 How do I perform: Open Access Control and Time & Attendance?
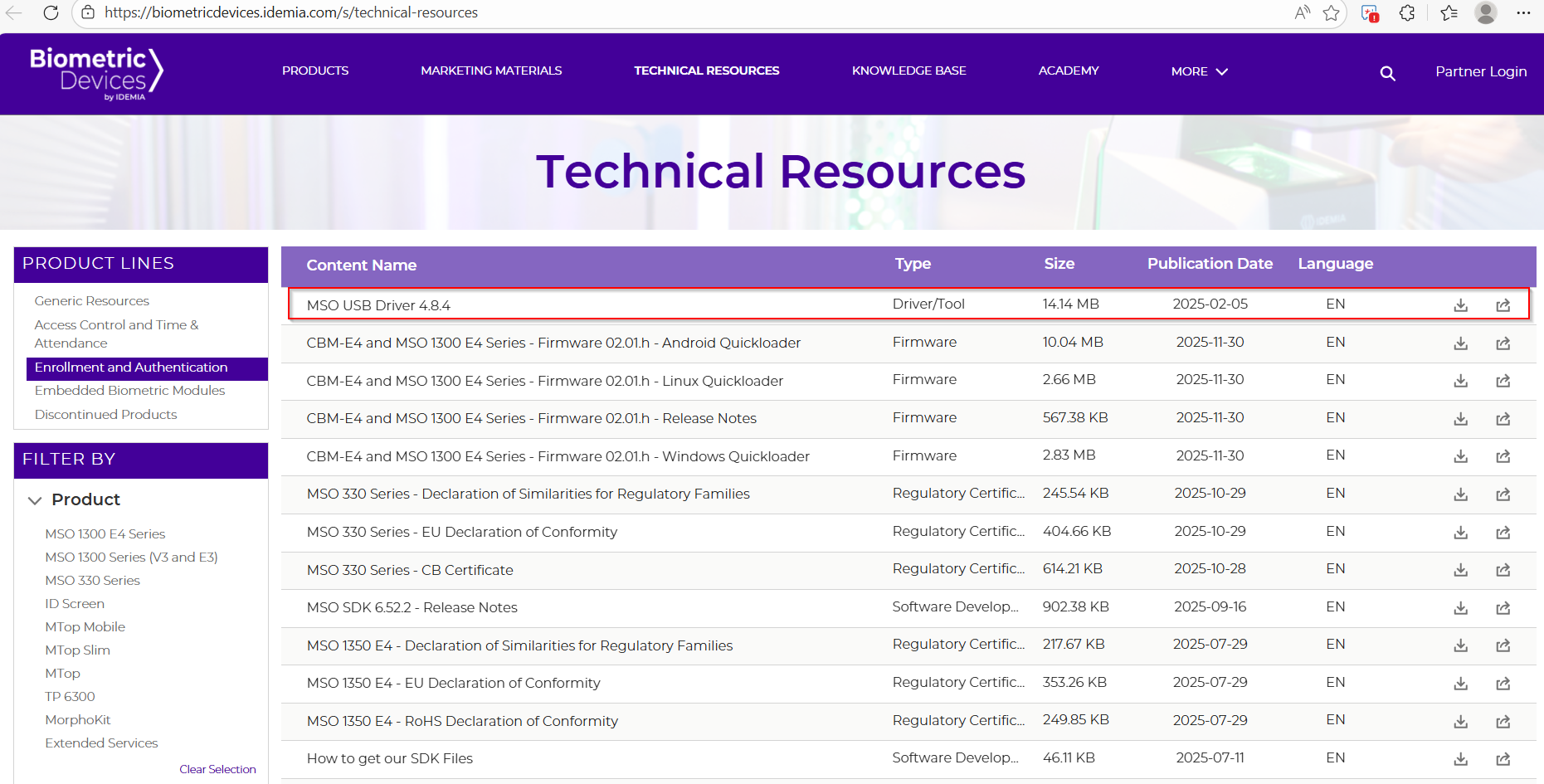point(116,334)
